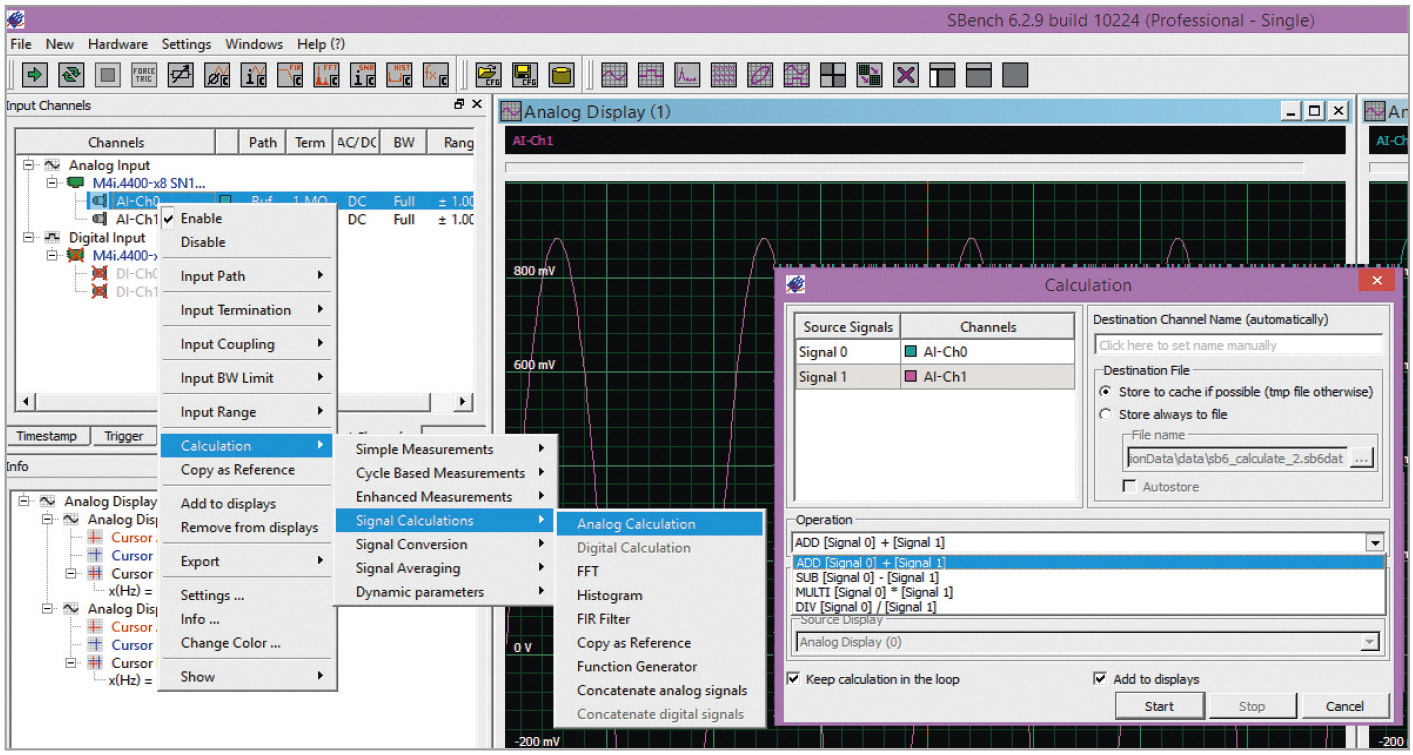The image size is (1413, 755).
Task: Click the FIR filter toolbar icon
Action: point(290,74)
